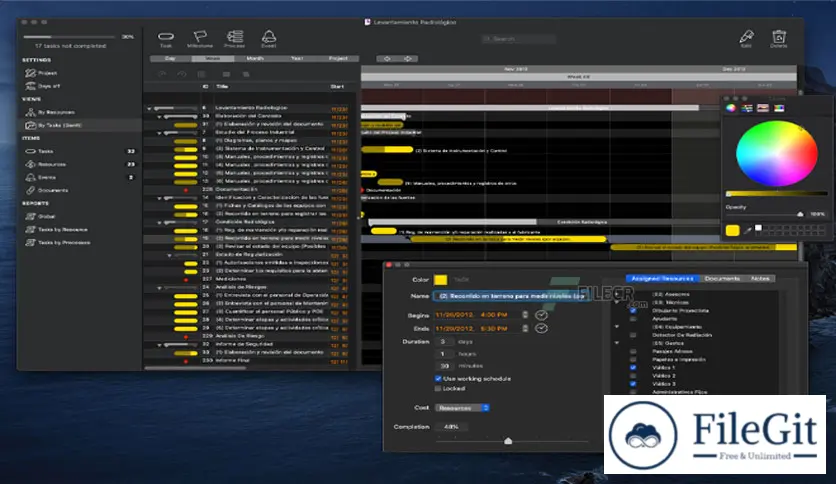Click the color wheel in Colors panel
This screenshot has width=836, height=484.
777,154
